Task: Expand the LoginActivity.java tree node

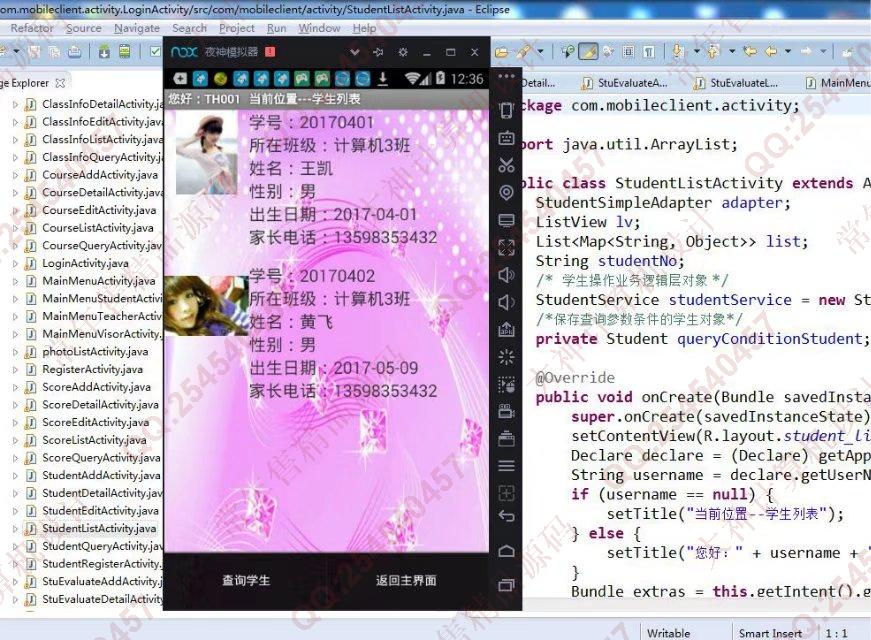Action: pyautogui.click(x=15, y=263)
